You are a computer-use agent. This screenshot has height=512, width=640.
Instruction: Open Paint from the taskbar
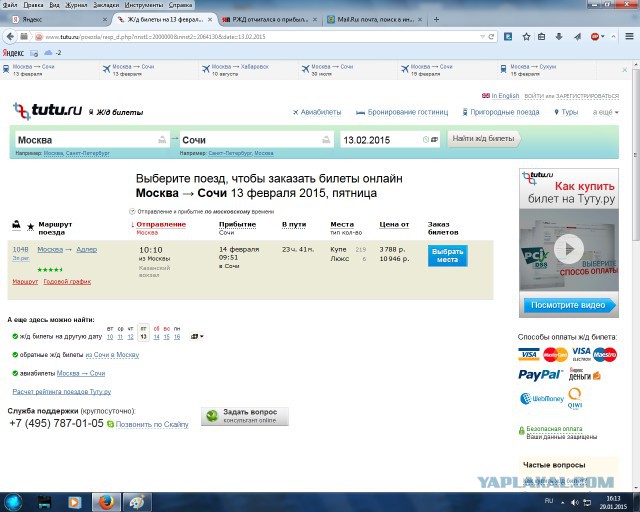coord(137,502)
